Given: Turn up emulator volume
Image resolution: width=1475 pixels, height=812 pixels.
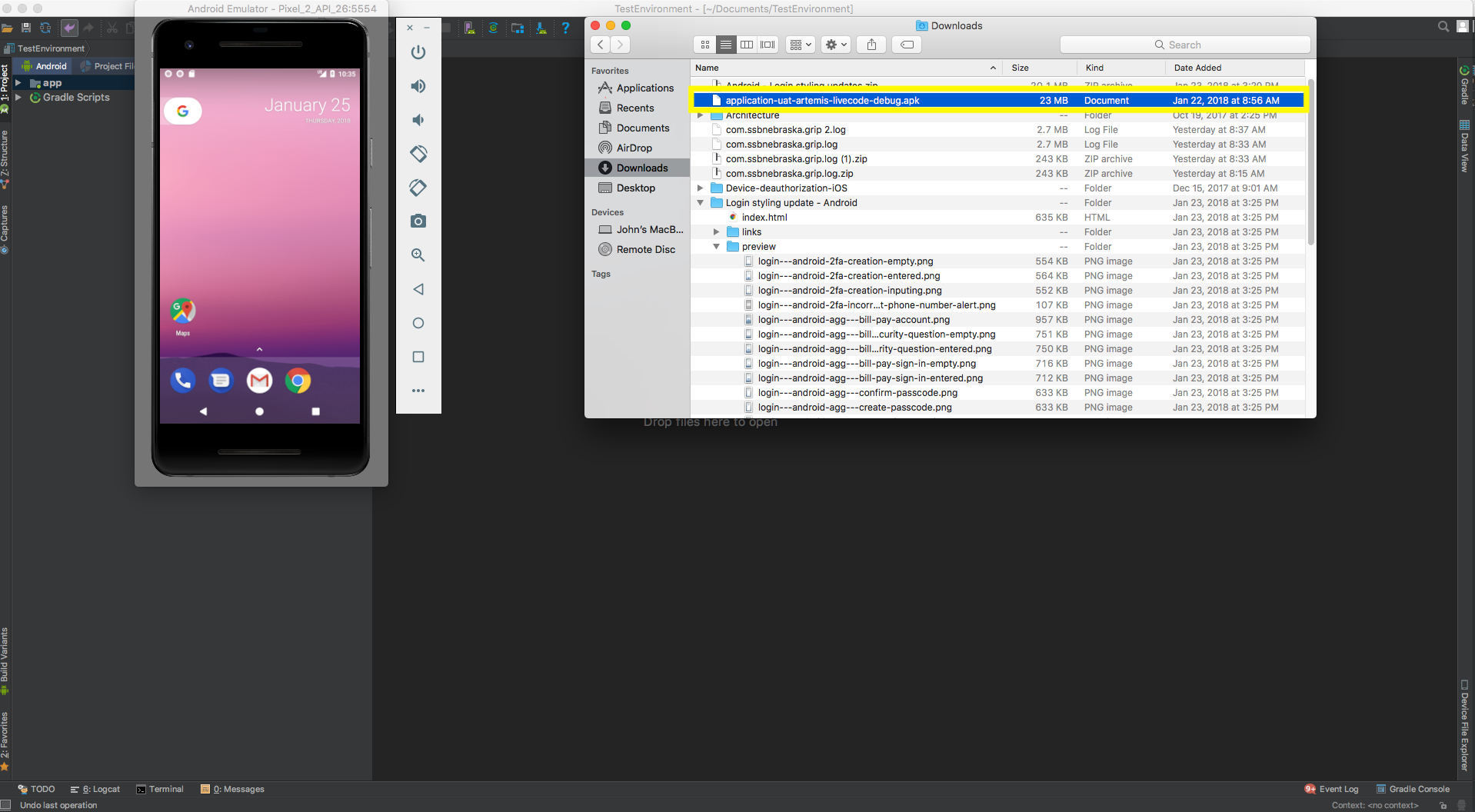Looking at the screenshot, I should tap(418, 86).
